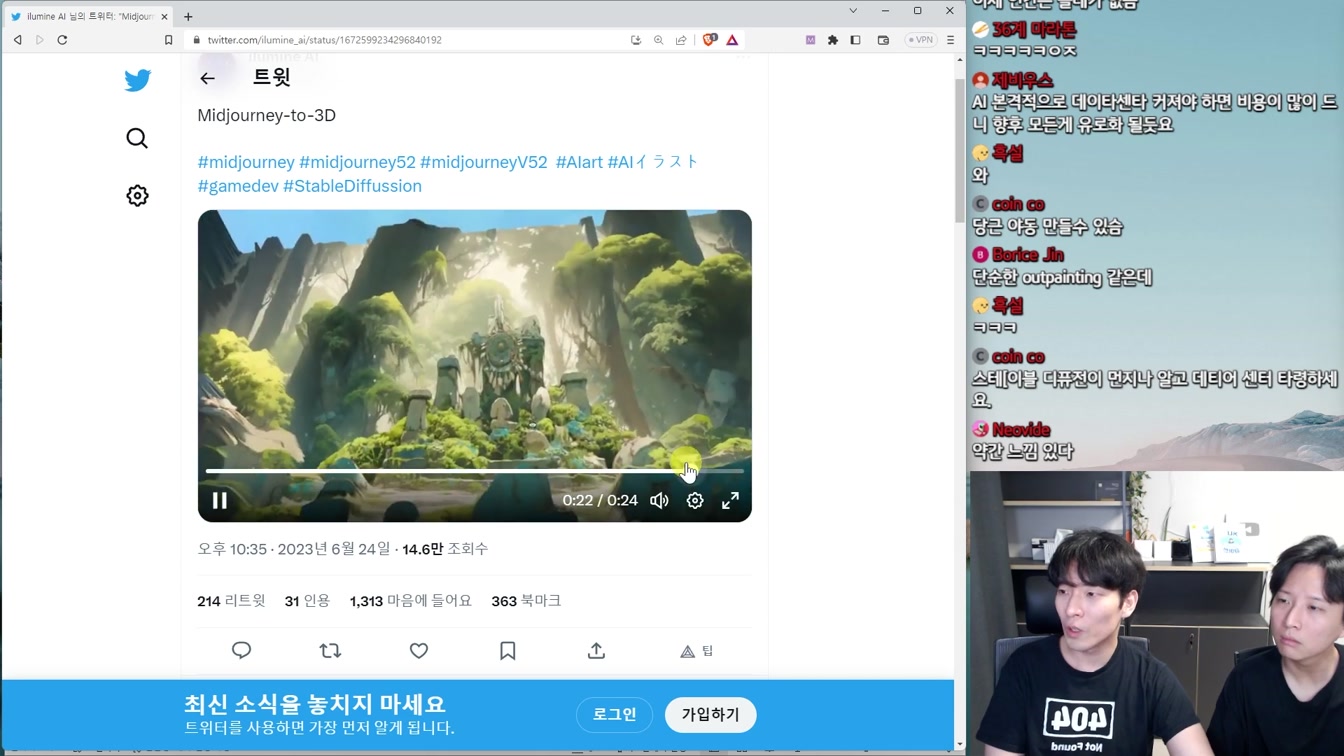Open the Brave Shields lion icon

pyautogui.click(x=709, y=40)
